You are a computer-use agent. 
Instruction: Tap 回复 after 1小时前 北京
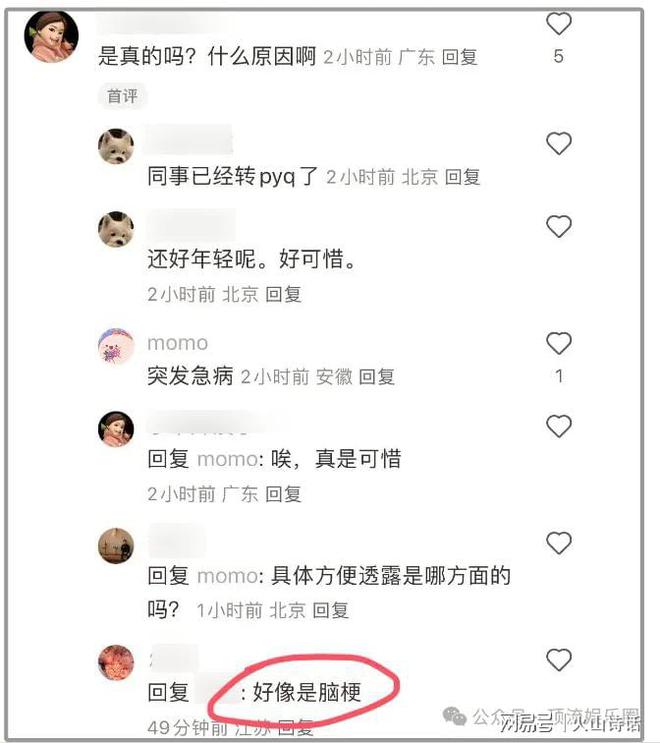coord(331,610)
